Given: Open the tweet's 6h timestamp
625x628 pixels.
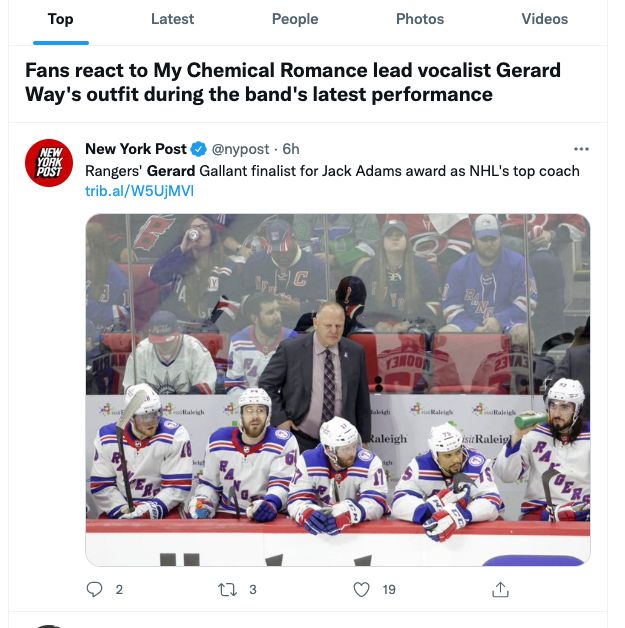Looking at the screenshot, I should pyautogui.click(x=291, y=149).
